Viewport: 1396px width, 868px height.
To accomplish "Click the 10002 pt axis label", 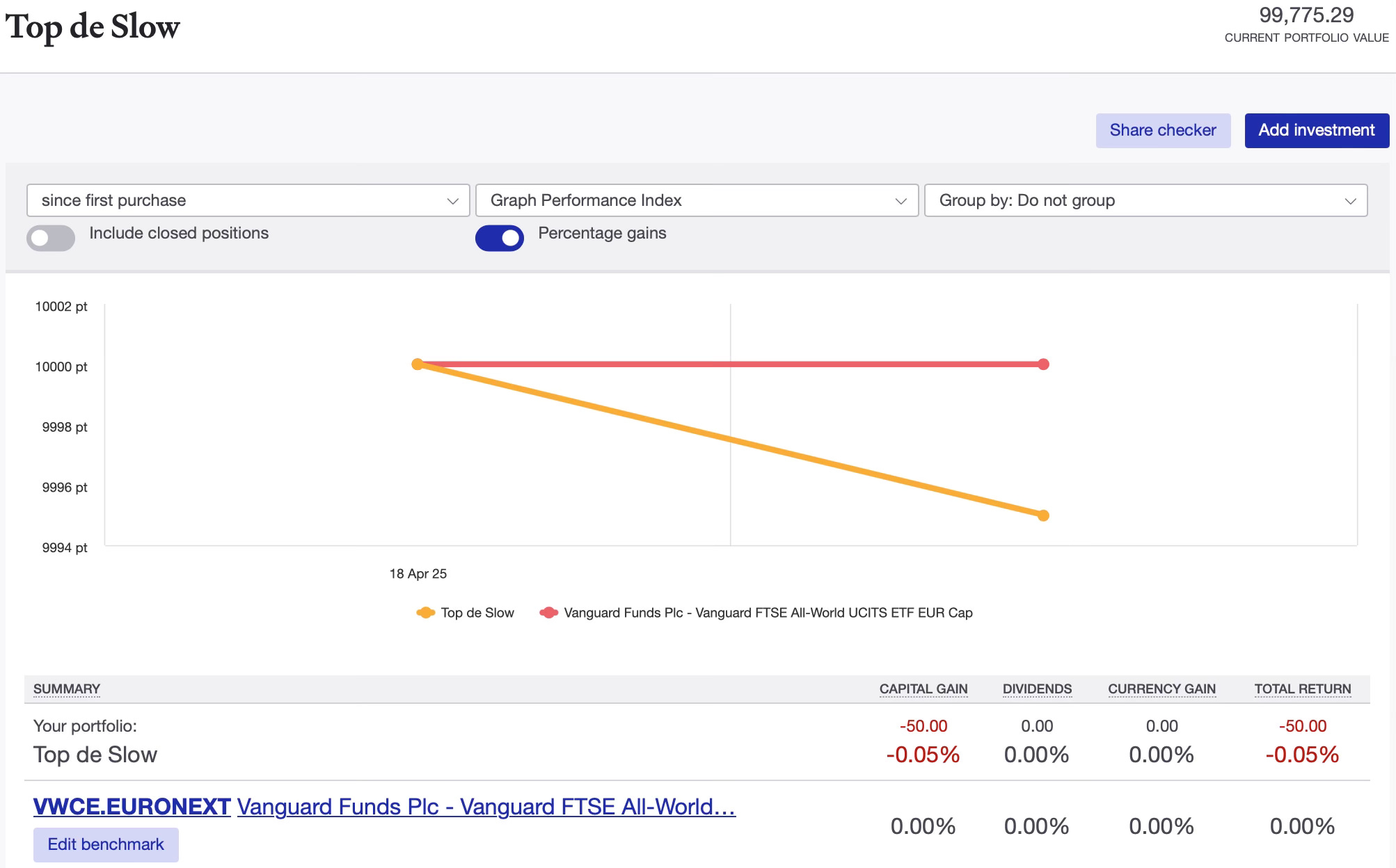I will pyautogui.click(x=61, y=307).
